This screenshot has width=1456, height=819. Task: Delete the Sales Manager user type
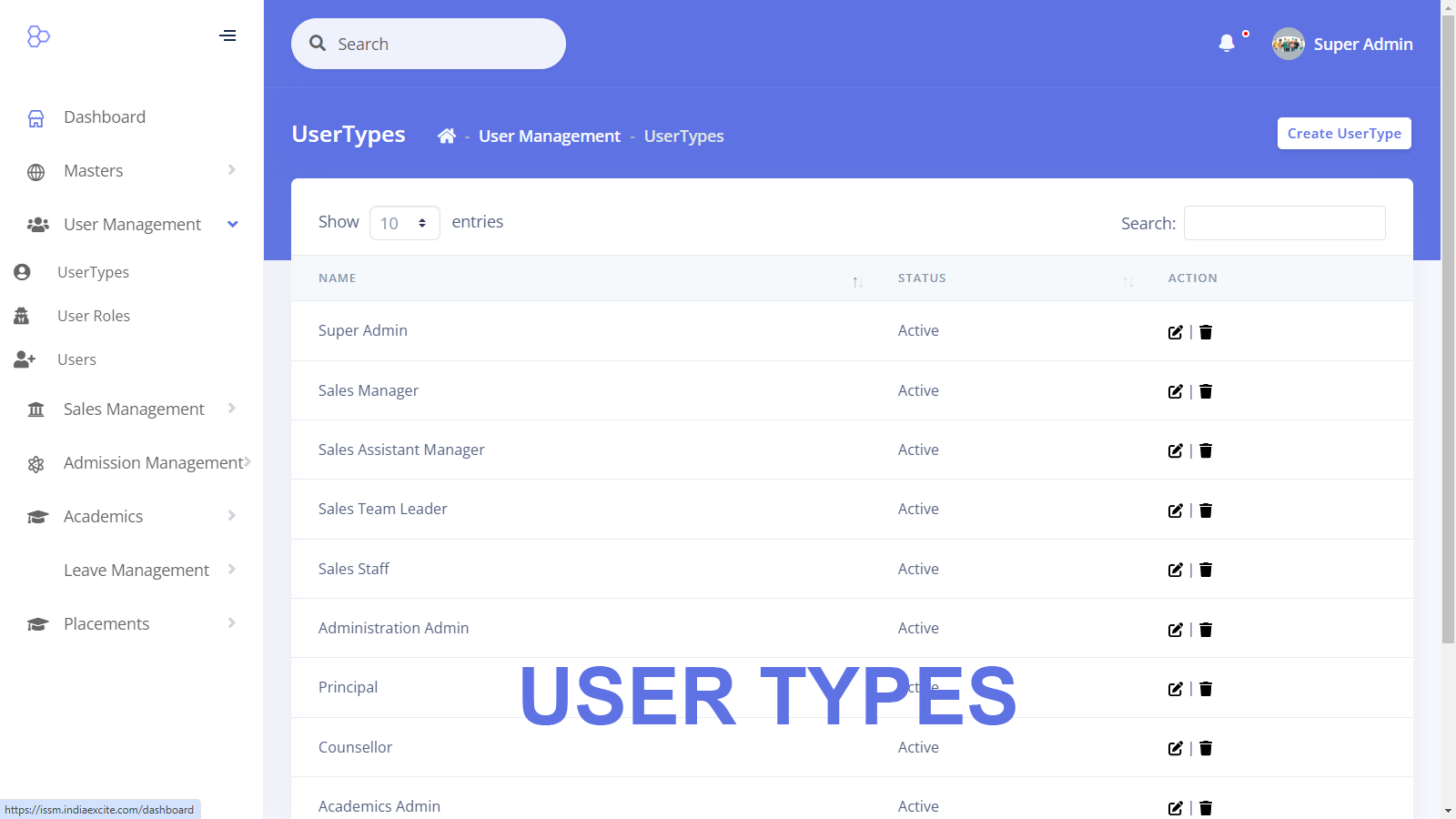(x=1206, y=391)
